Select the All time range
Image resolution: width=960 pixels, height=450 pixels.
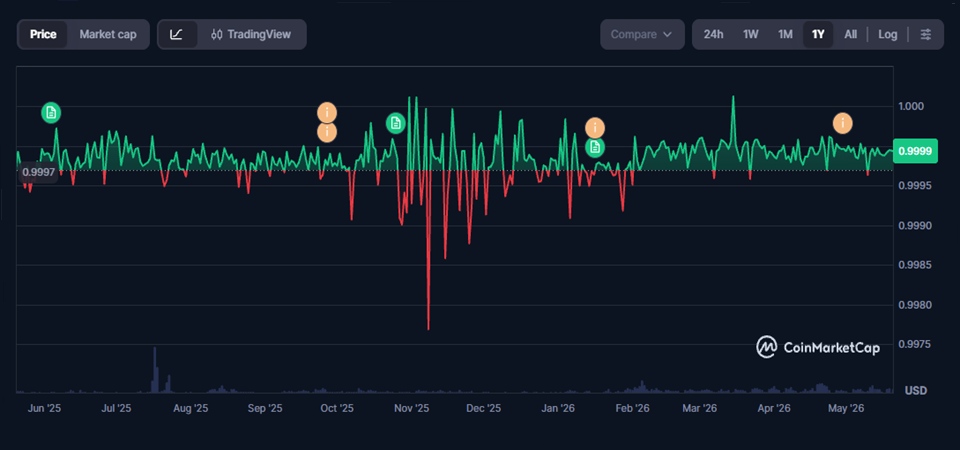click(850, 34)
